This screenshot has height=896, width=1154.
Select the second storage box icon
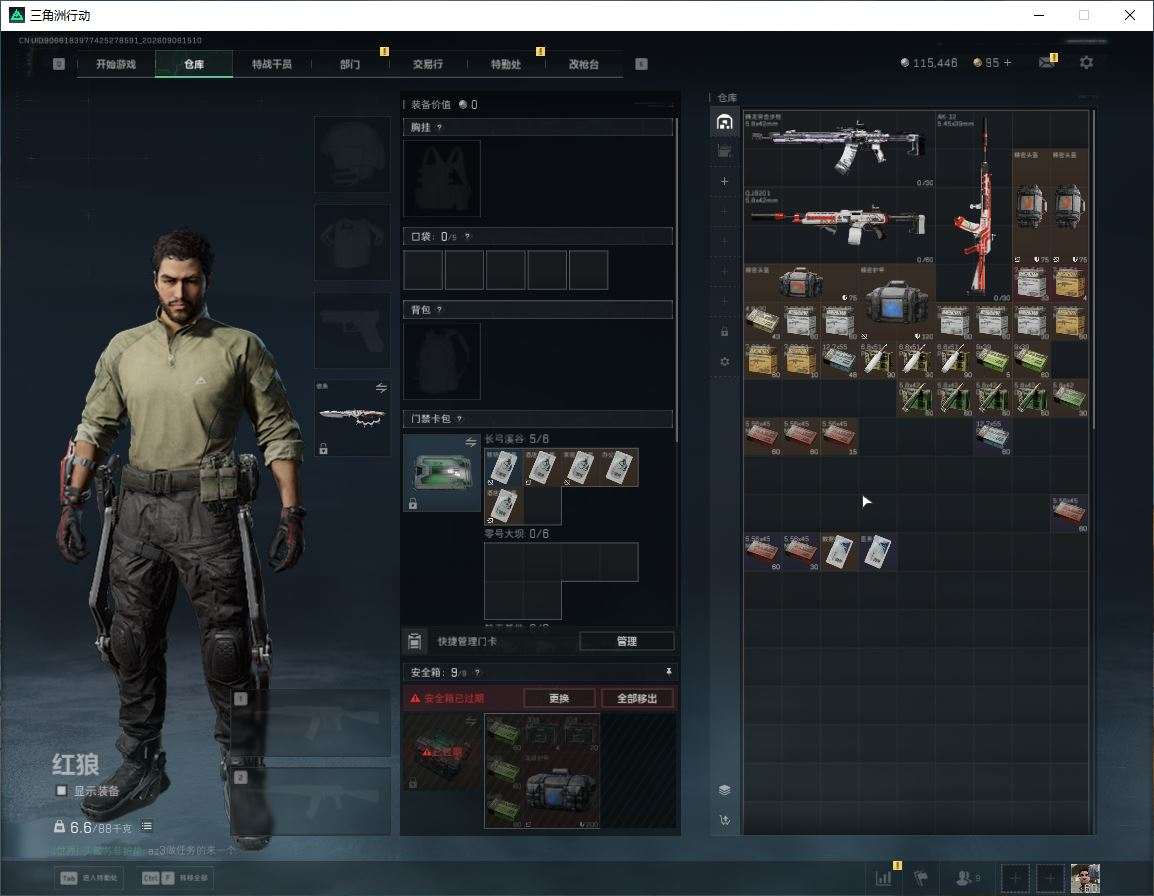point(724,151)
